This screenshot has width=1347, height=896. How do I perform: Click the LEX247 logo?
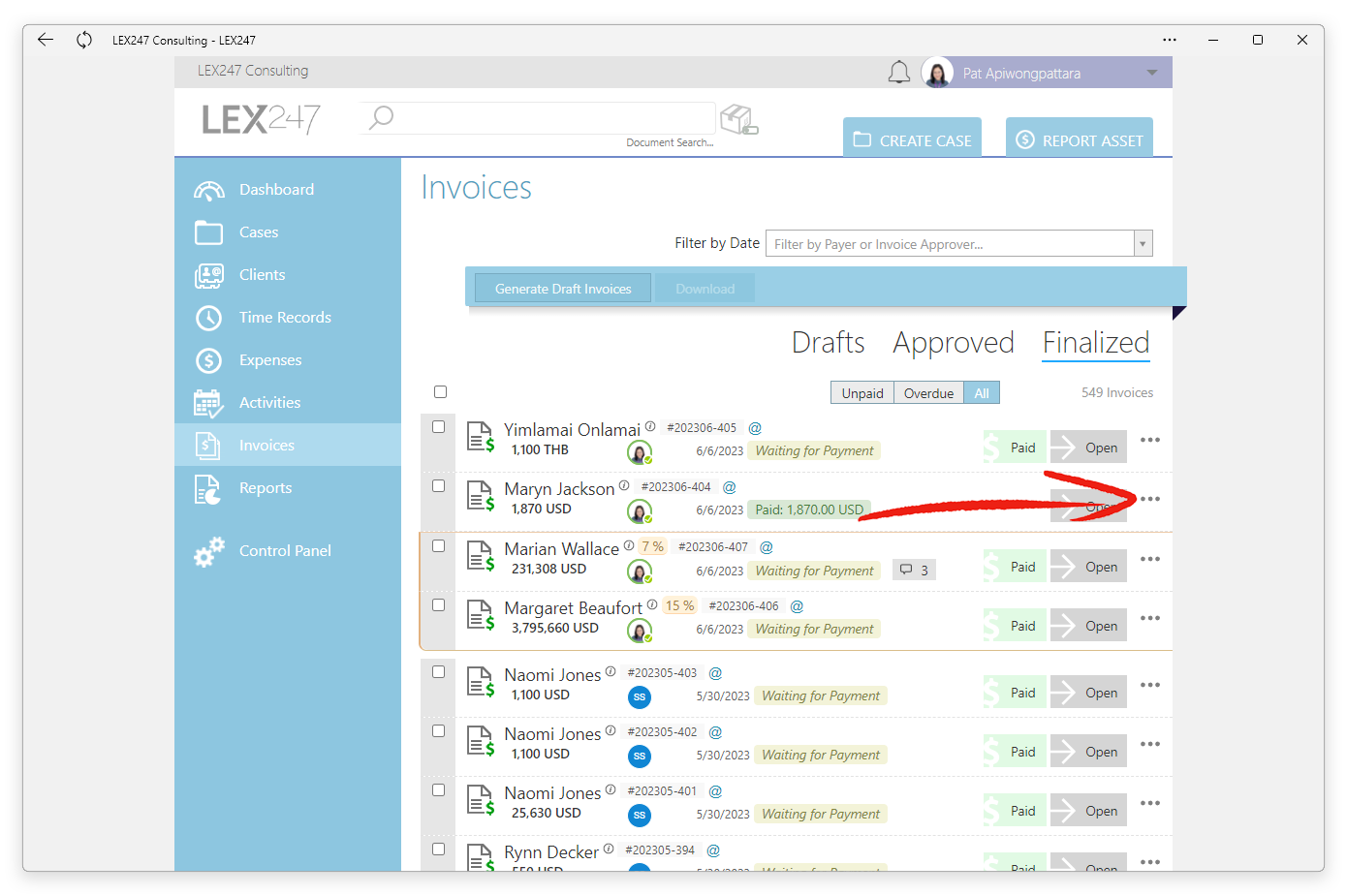(x=261, y=119)
